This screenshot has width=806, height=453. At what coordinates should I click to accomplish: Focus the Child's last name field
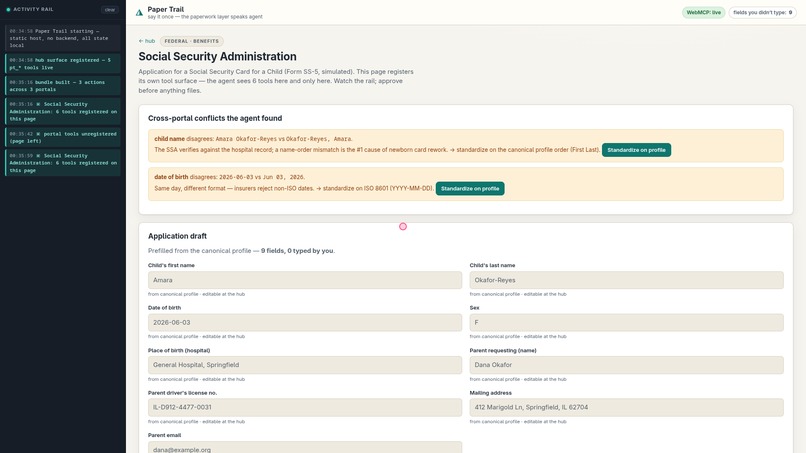tap(626, 280)
